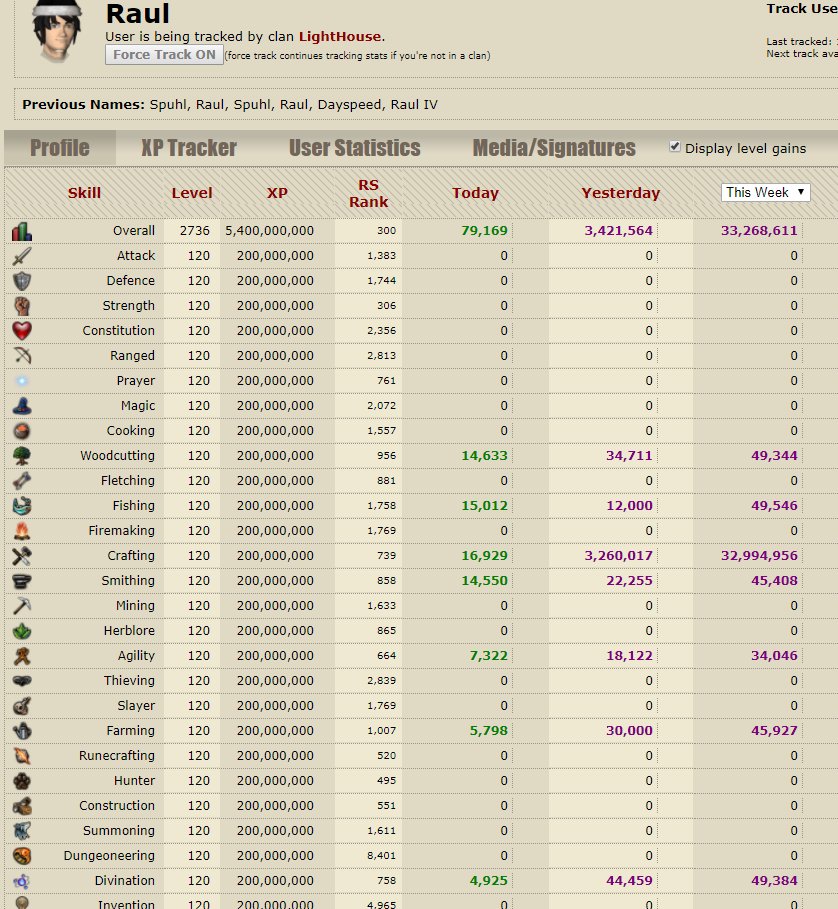The height and width of the screenshot is (909, 838).
Task: Click the Divination yesterday gain 44,459
Action: point(629,881)
